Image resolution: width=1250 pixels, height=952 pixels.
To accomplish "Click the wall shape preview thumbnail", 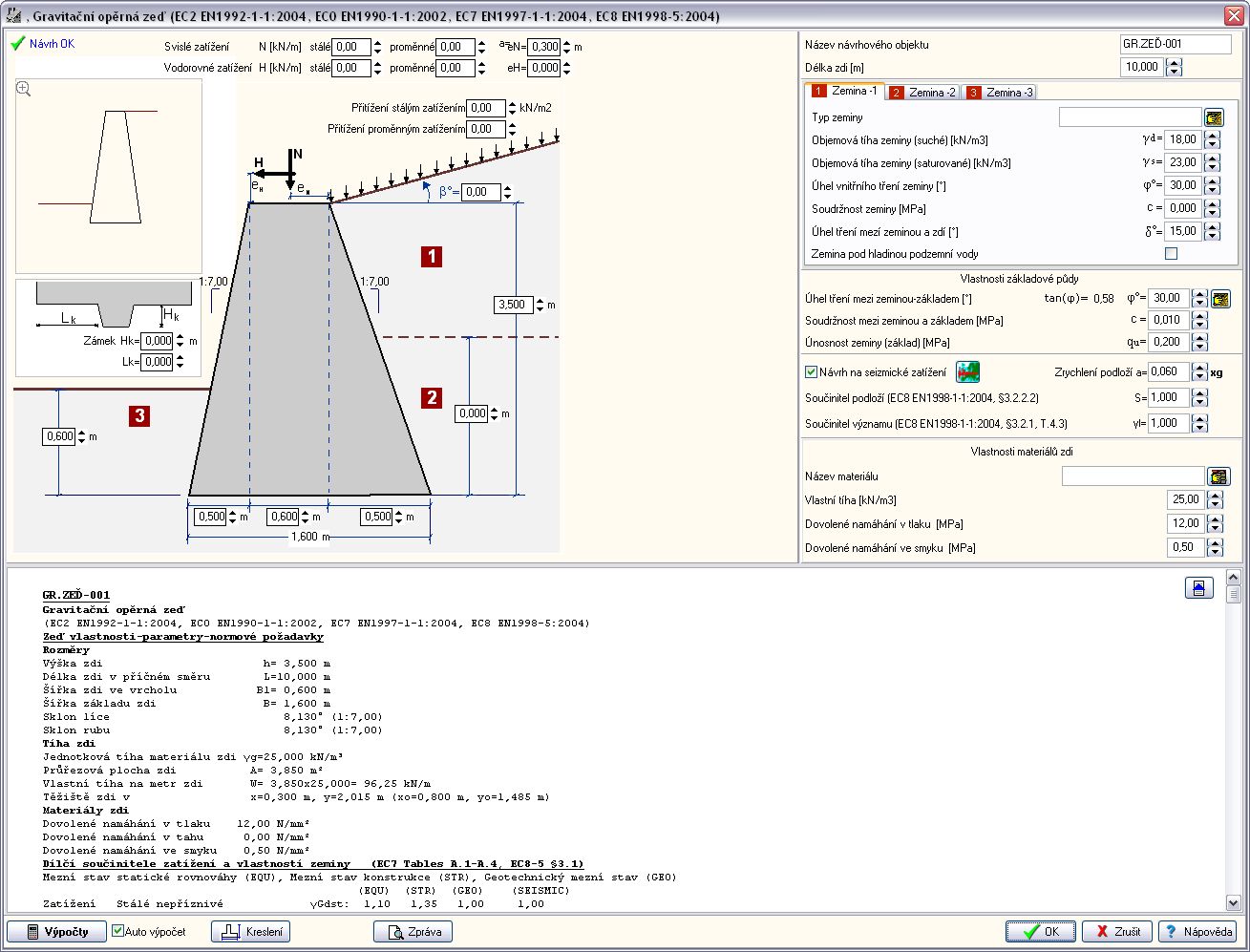I will point(109,176).
